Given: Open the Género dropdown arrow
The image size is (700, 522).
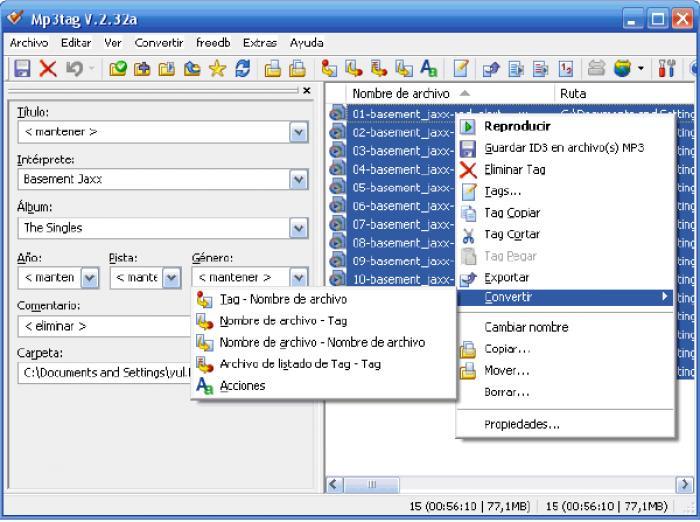Looking at the screenshot, I should coord(299,278).
